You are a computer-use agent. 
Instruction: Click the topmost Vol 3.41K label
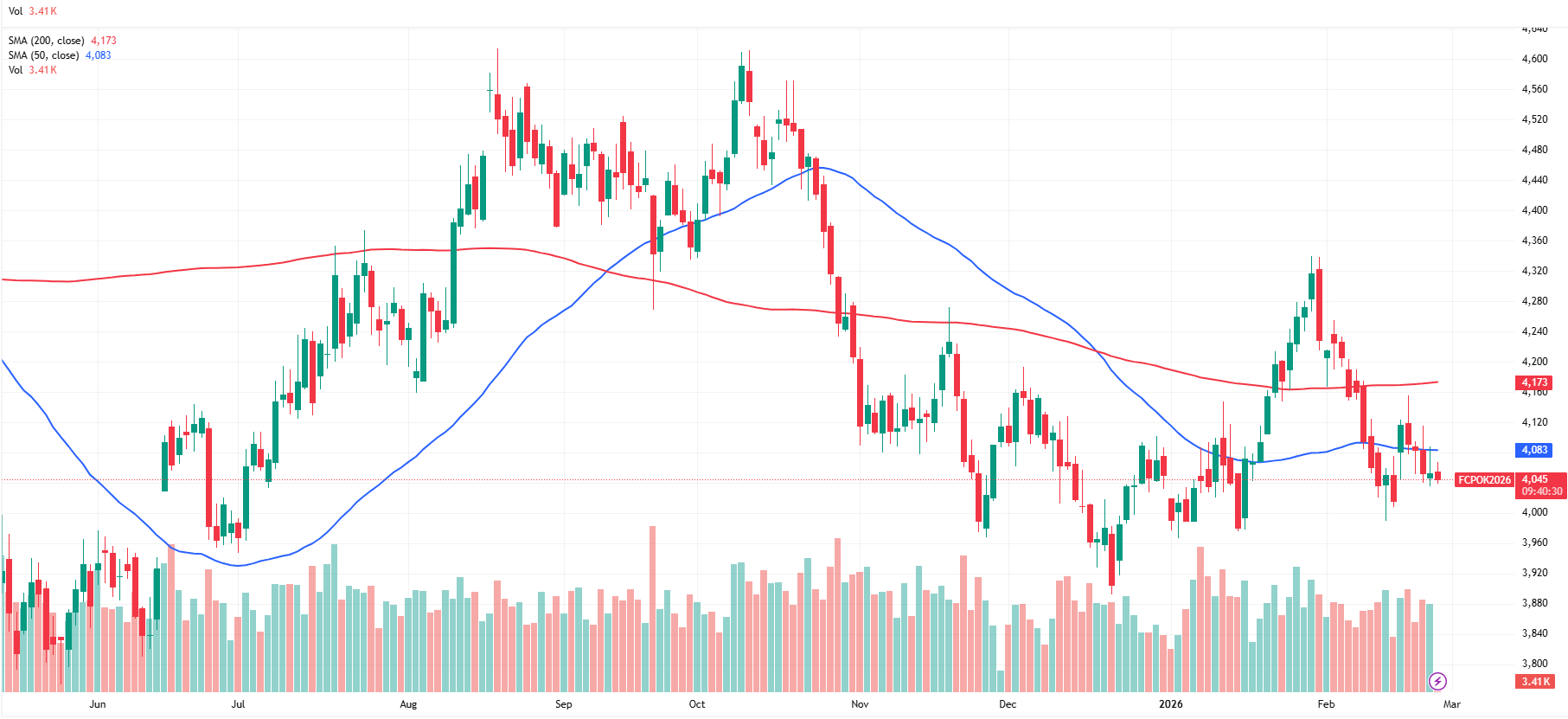click(33, 11)
